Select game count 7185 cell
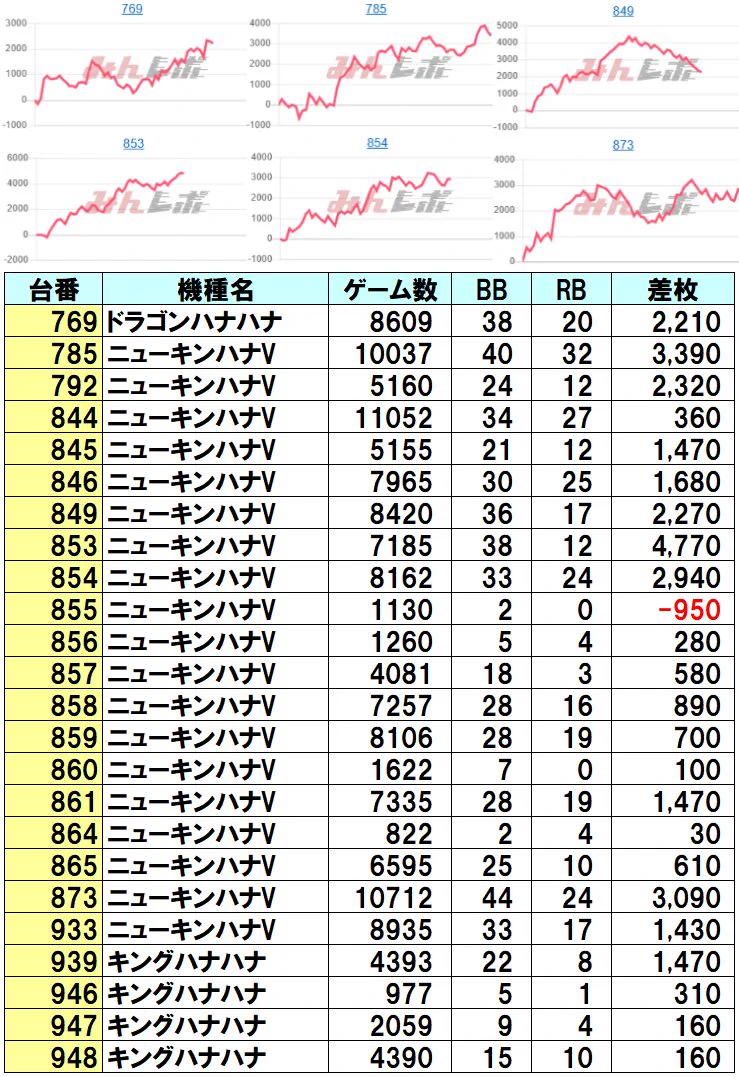Image resolution: width=739 pixels, height=1077 pixels. point(389,545)
